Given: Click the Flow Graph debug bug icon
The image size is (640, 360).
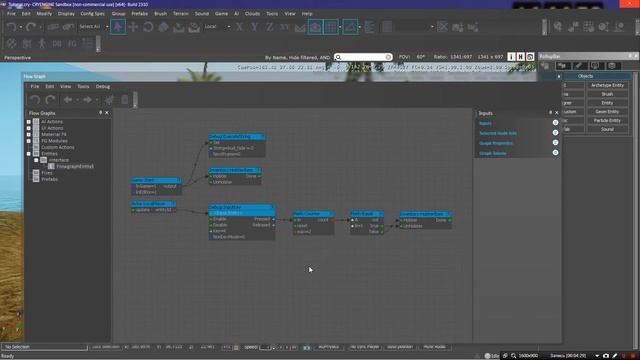Looking at the screenshot, I should click(x=109, y=100).
